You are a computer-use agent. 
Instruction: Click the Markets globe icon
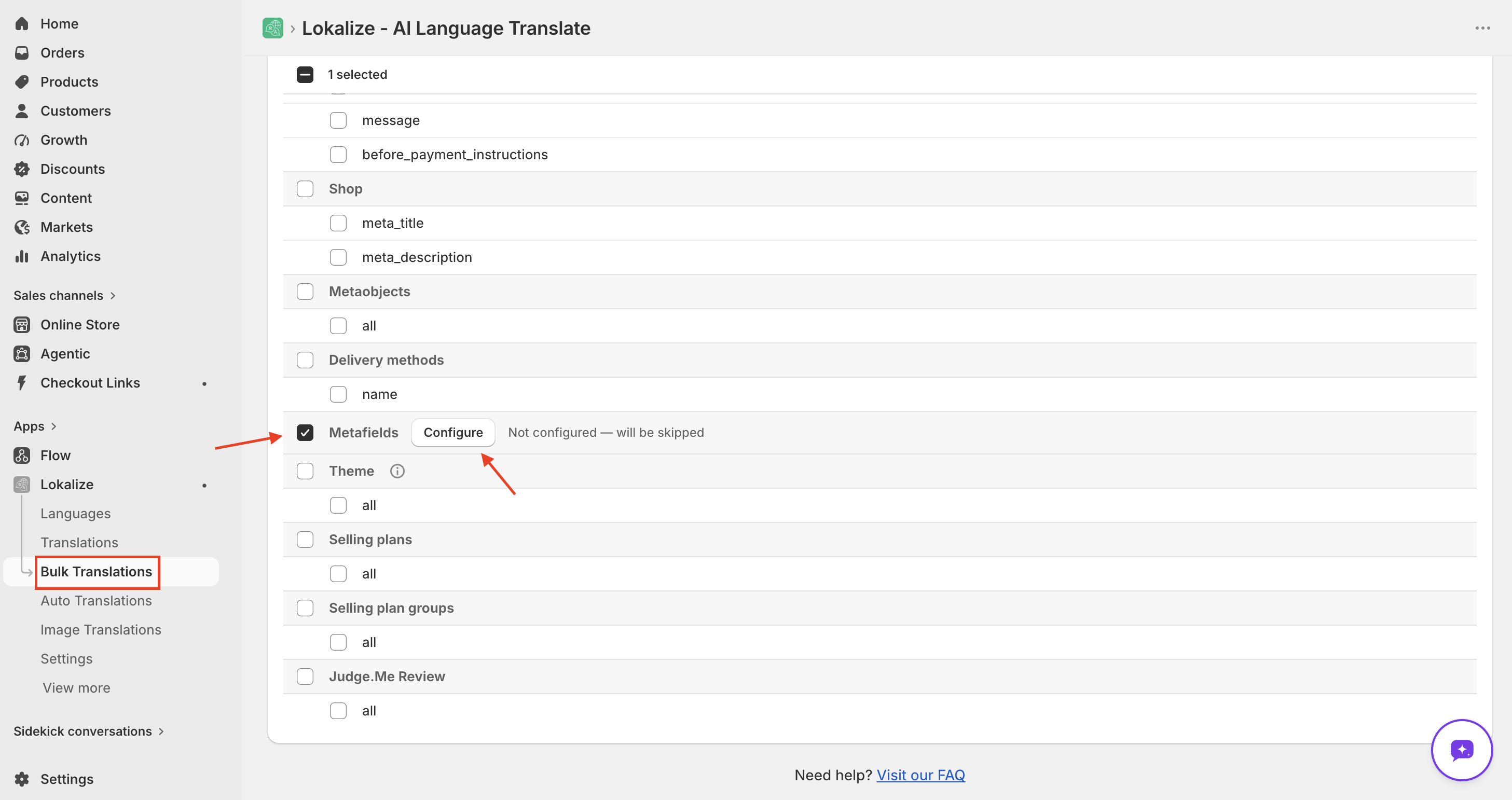pyautogui.click(x=22, y=227)
